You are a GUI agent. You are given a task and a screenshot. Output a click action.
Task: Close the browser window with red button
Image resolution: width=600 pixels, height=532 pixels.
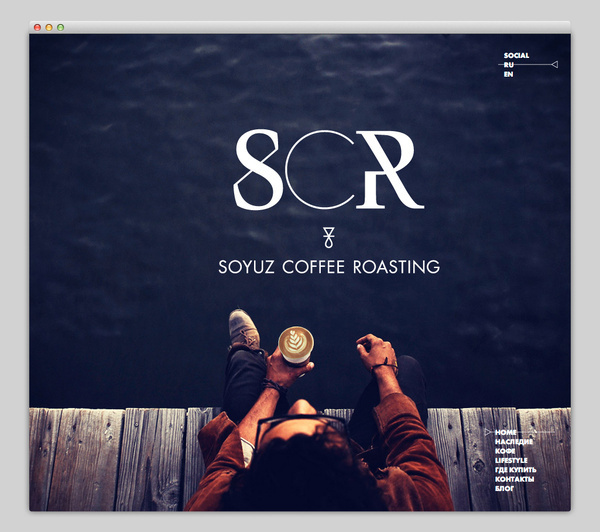(x=37, y=27)
